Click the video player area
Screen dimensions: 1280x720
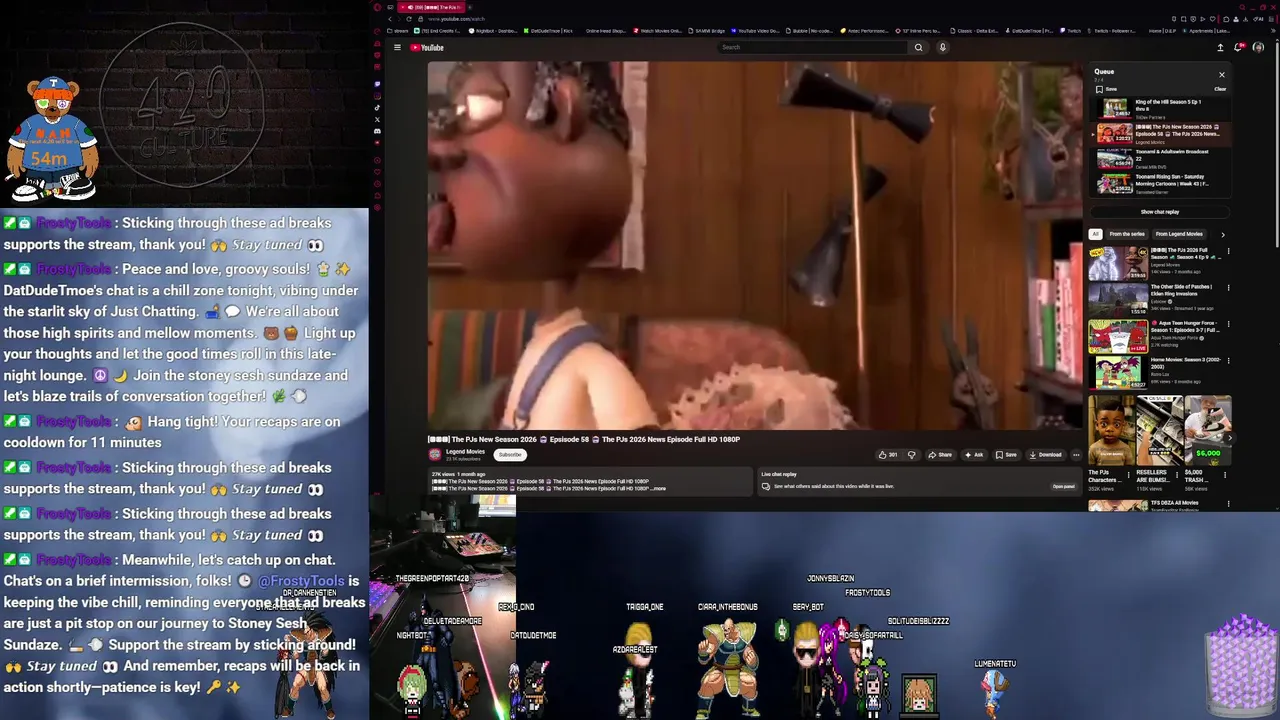click(755, 245)
